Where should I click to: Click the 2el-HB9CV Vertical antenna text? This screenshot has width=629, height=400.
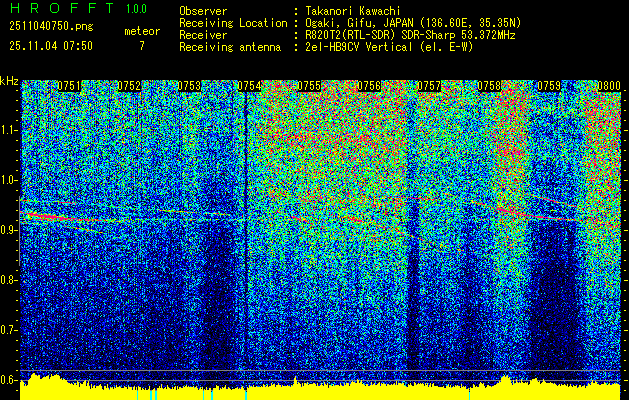[x=389, y=47]
